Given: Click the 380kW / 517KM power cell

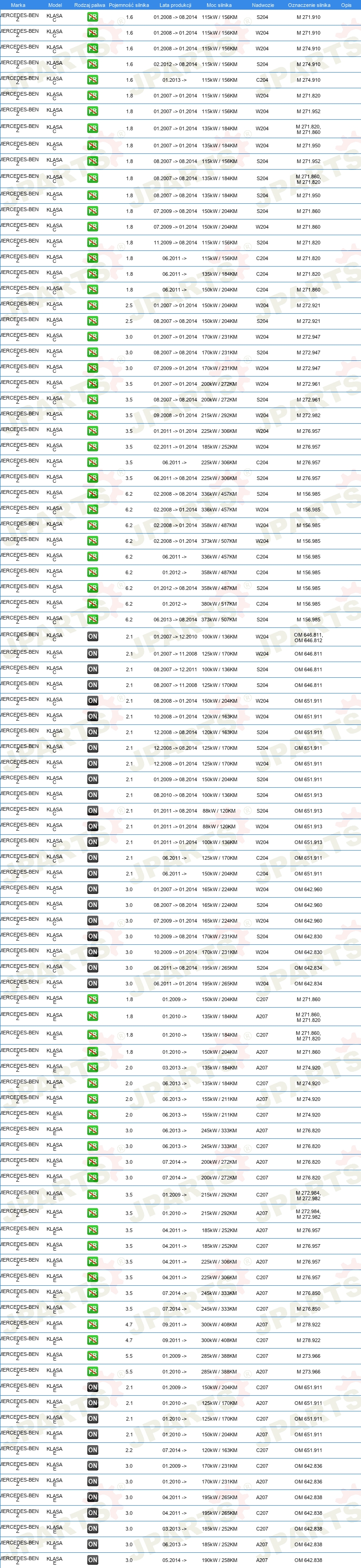Looking at the screenshot, I should coord(219,604).
